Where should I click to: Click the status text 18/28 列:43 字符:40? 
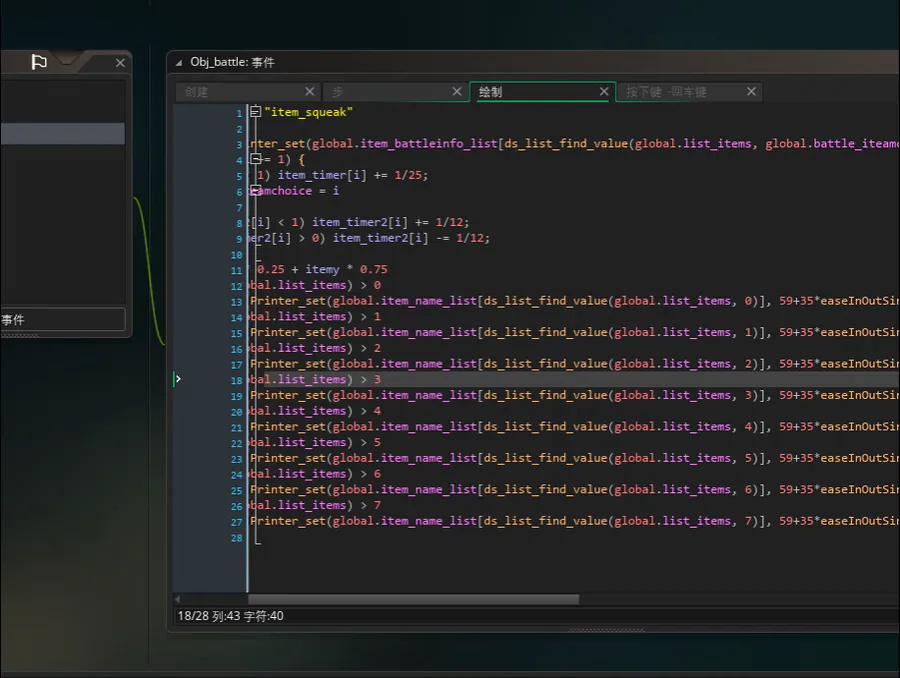[x=231, y=615]
